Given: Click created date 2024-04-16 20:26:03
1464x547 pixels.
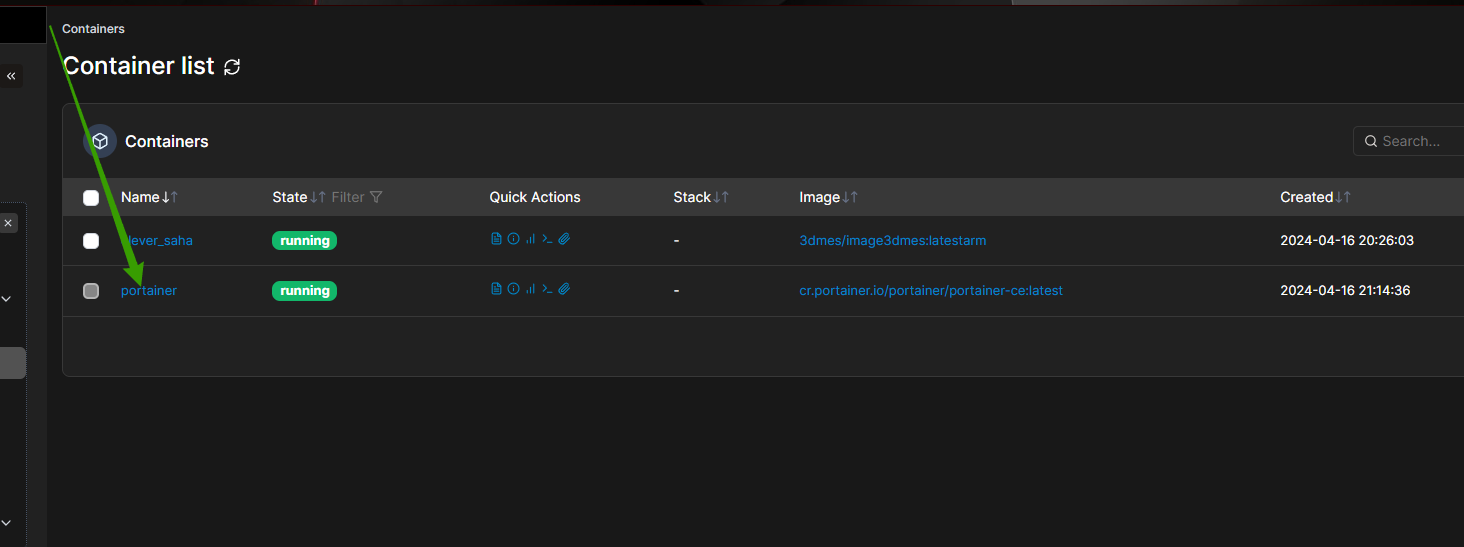Looking at the screenshot, I should 1347,241.
